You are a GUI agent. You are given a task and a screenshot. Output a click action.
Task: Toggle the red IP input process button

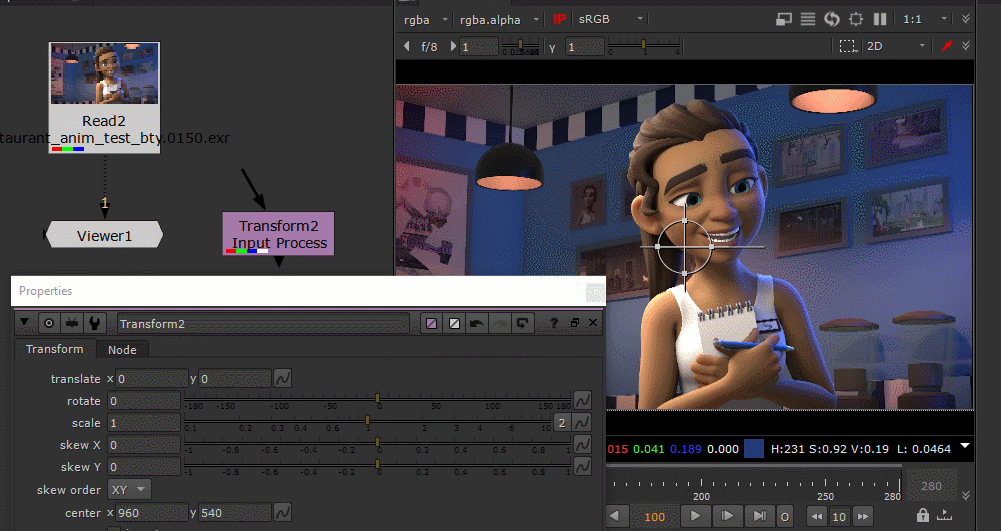(559, 19)
